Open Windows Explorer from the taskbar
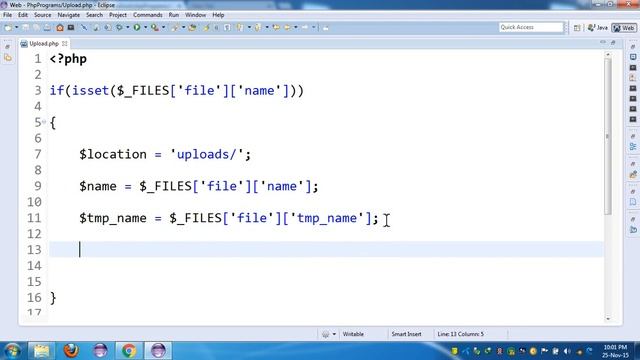640x360 pixels. [x=41, y=351]
